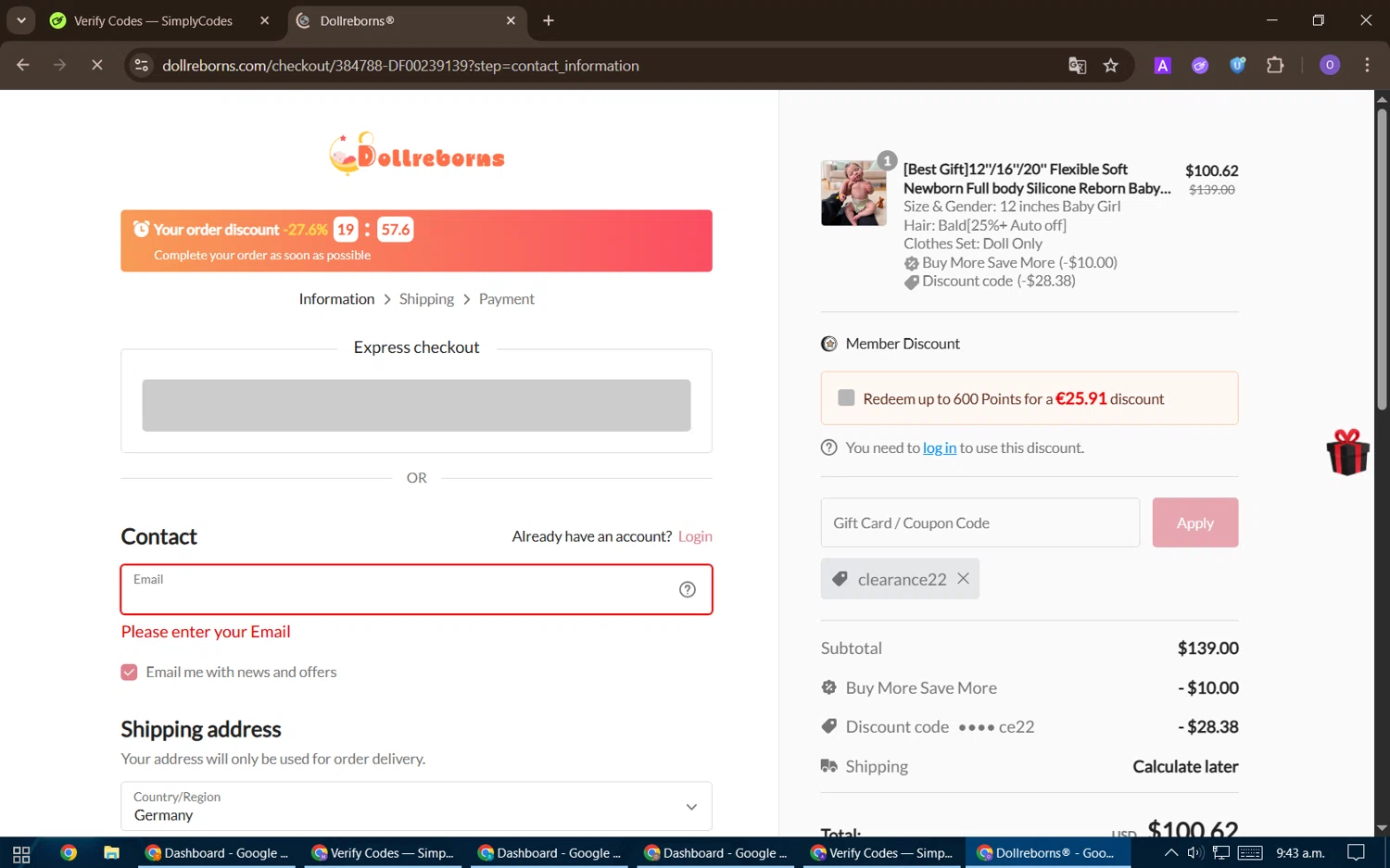1390x868 pixels.
Task: Show the Email help question-mark icon
Action: pos(688,589)
